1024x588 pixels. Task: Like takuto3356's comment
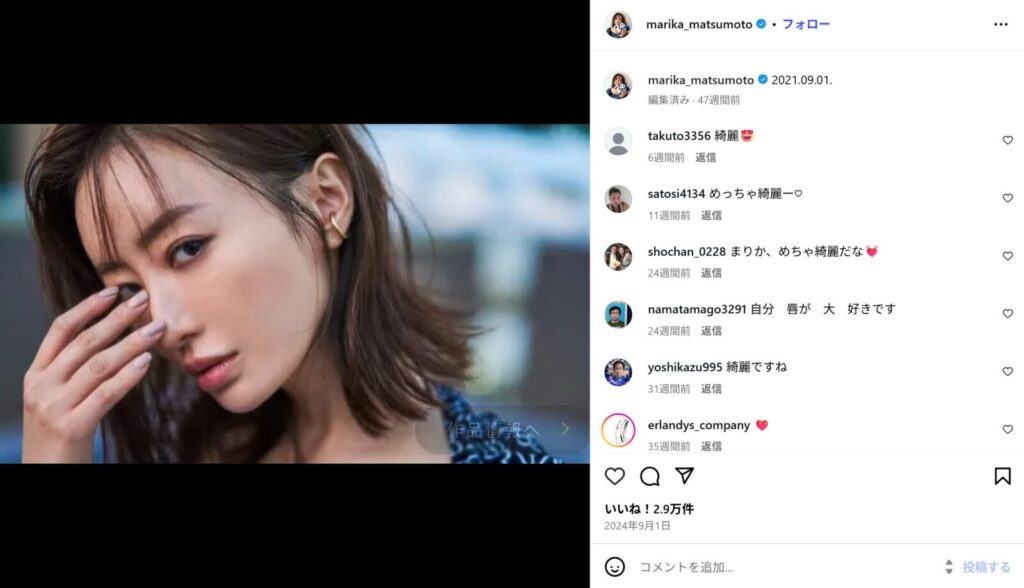click(x=1008, y=140)
